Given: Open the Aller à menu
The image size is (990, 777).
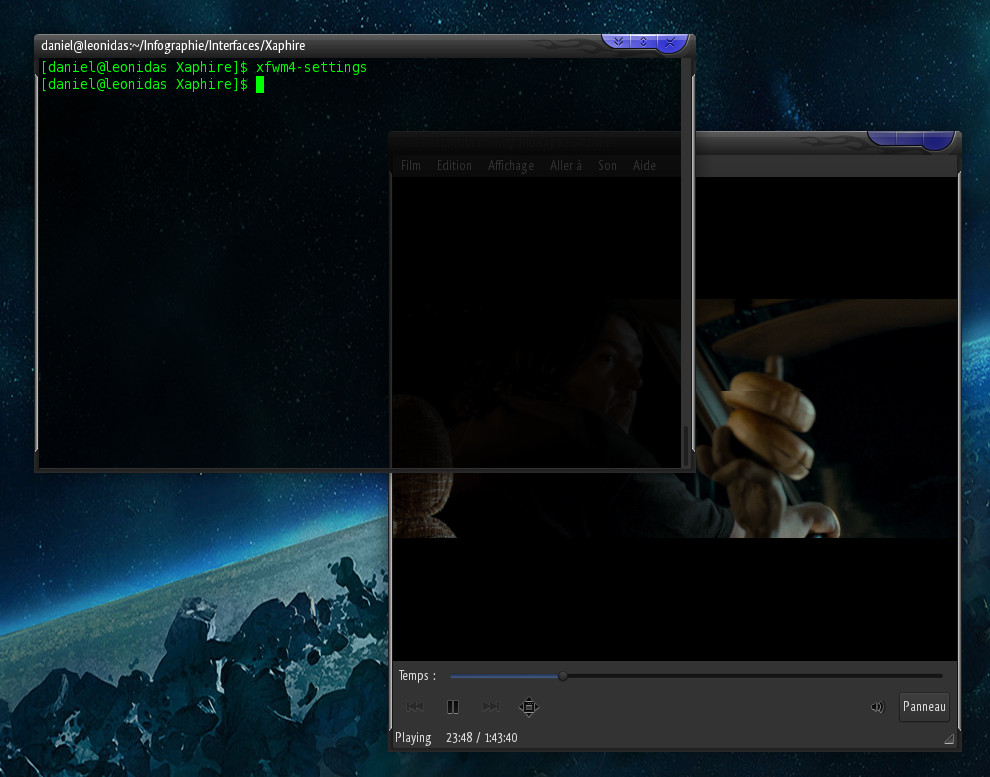Looking at the screenshot, I should [x=566, y=165].
